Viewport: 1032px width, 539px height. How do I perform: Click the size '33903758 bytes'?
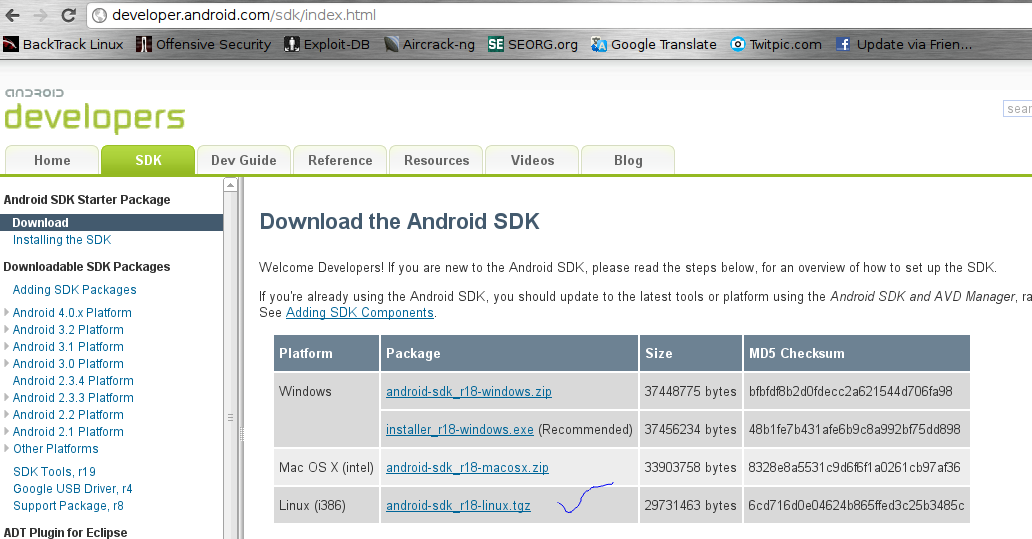(690, 468)
